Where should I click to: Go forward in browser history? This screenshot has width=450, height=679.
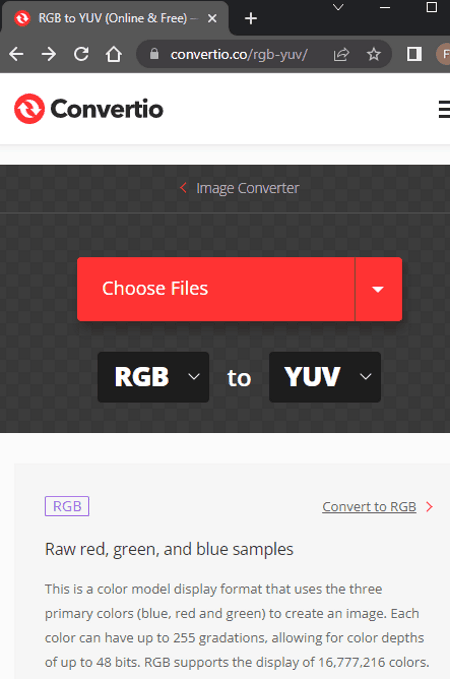click(x=49, y=54)
